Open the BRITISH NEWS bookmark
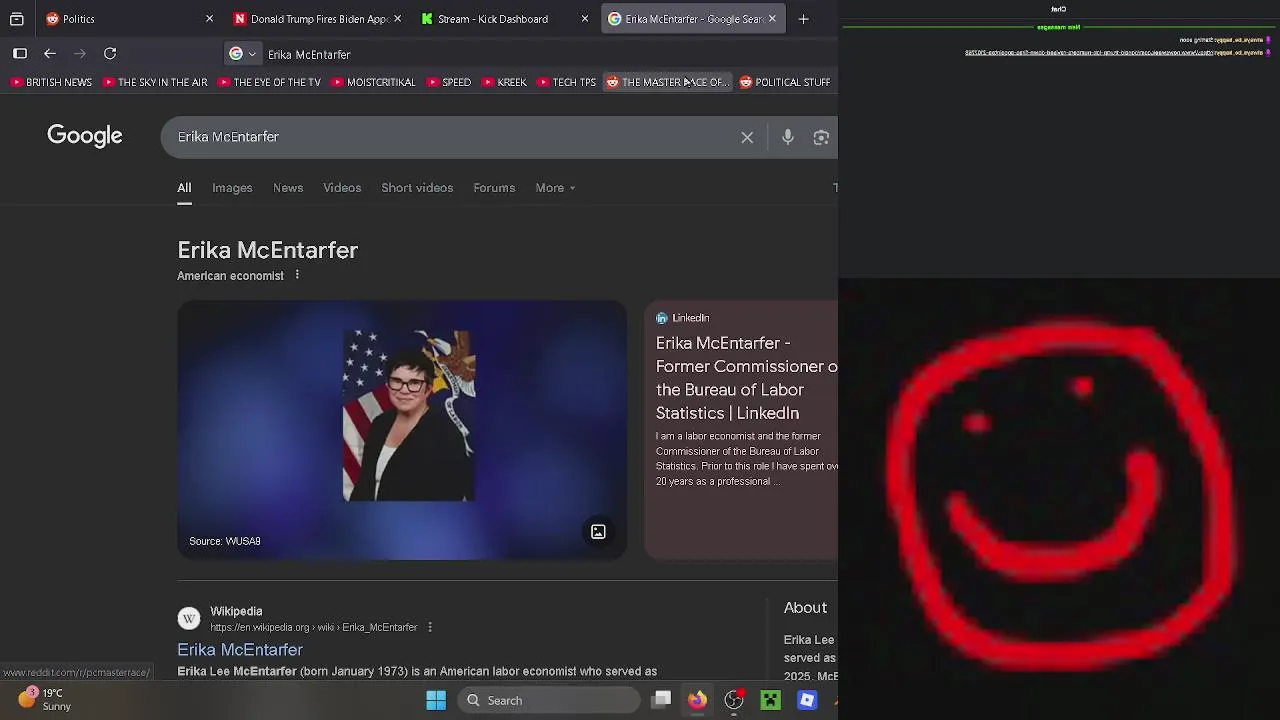 click(x=52, y=82)
